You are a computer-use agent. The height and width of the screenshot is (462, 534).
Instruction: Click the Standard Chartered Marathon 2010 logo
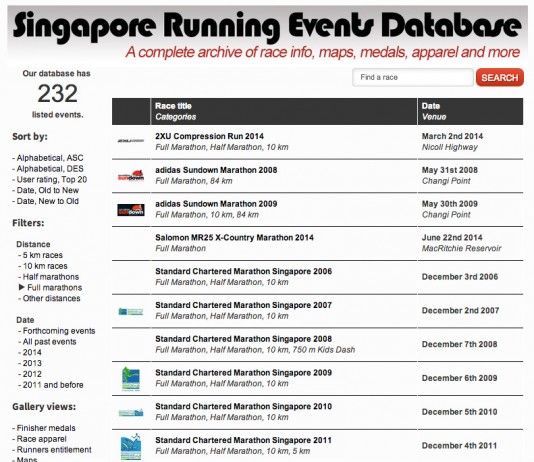pyautogui.click(x=131, y=413)
